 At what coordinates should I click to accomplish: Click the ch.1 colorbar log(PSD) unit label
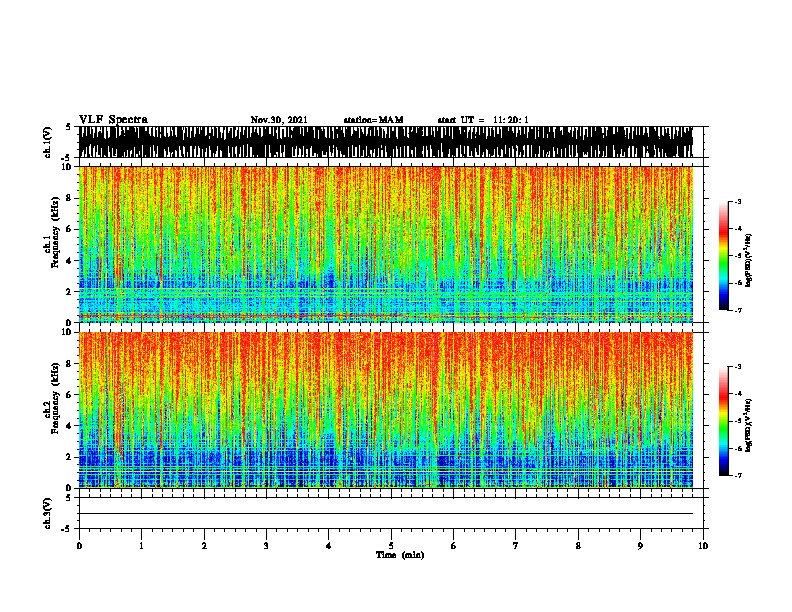tap(748, 261)
